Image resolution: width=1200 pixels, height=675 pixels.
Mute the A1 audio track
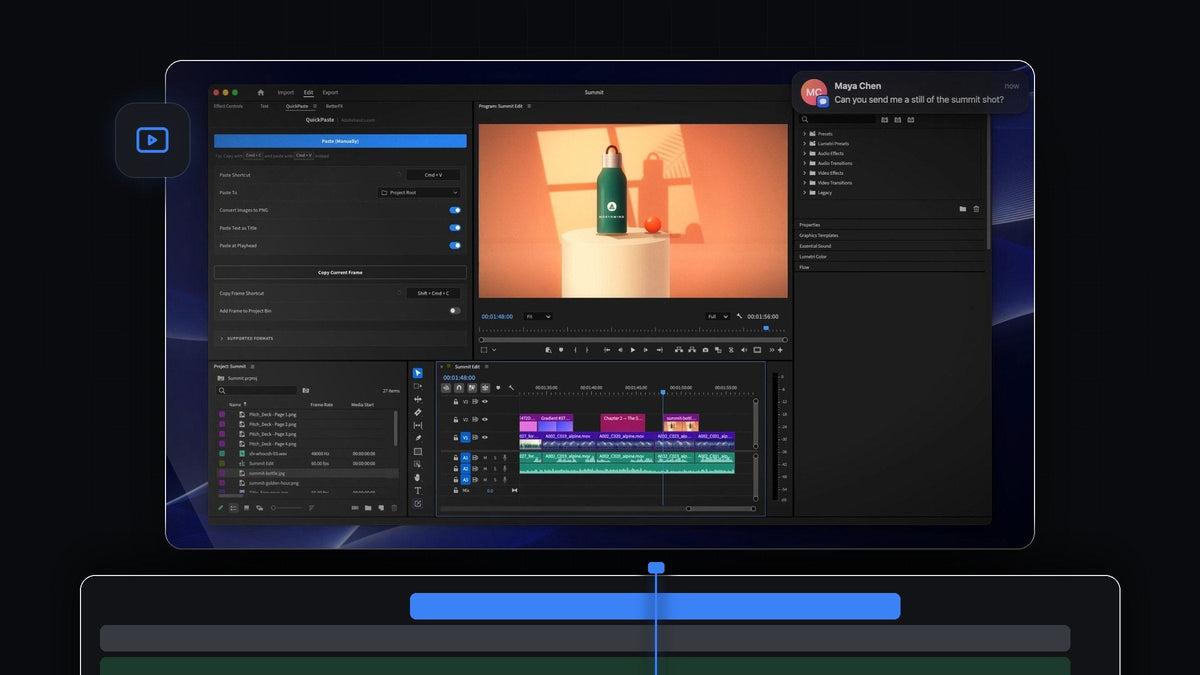(x=485, y=458)
